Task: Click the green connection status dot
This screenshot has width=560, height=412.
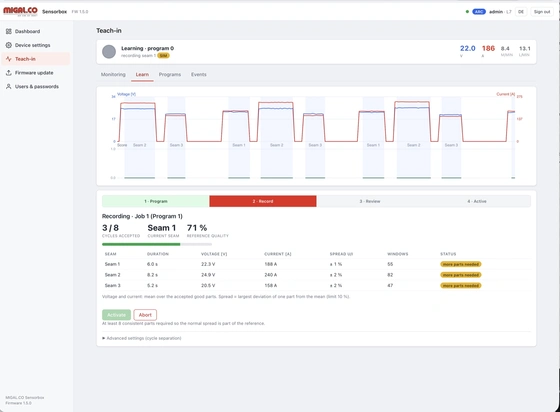Action: [467, 12]
